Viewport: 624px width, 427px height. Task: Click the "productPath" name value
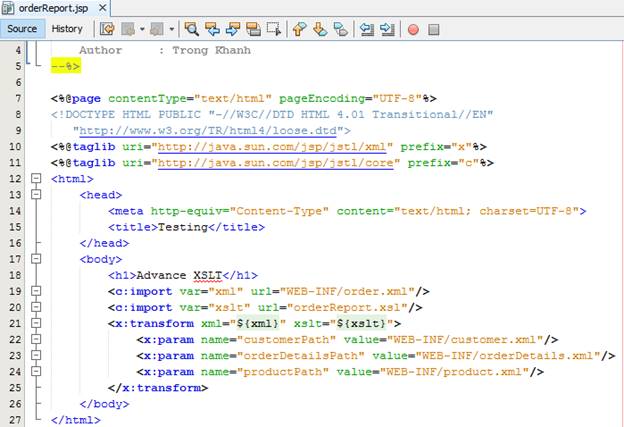[x=283, y=372]
